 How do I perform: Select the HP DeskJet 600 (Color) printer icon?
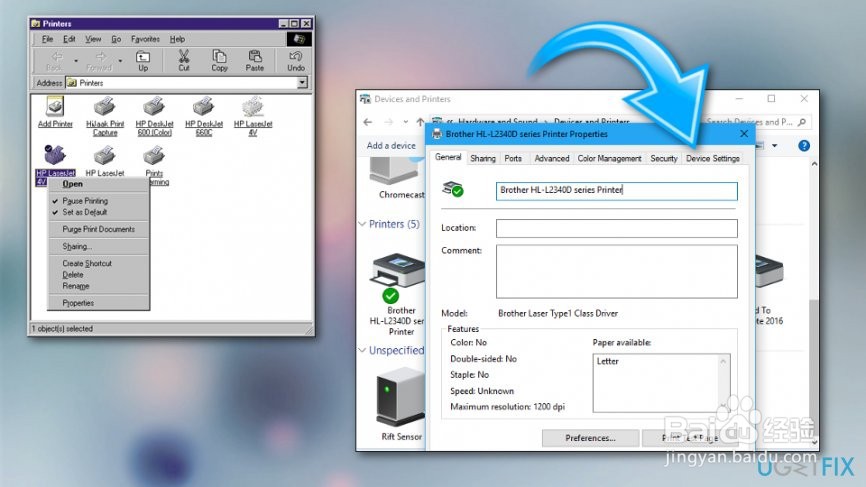[x=154, y=116]
